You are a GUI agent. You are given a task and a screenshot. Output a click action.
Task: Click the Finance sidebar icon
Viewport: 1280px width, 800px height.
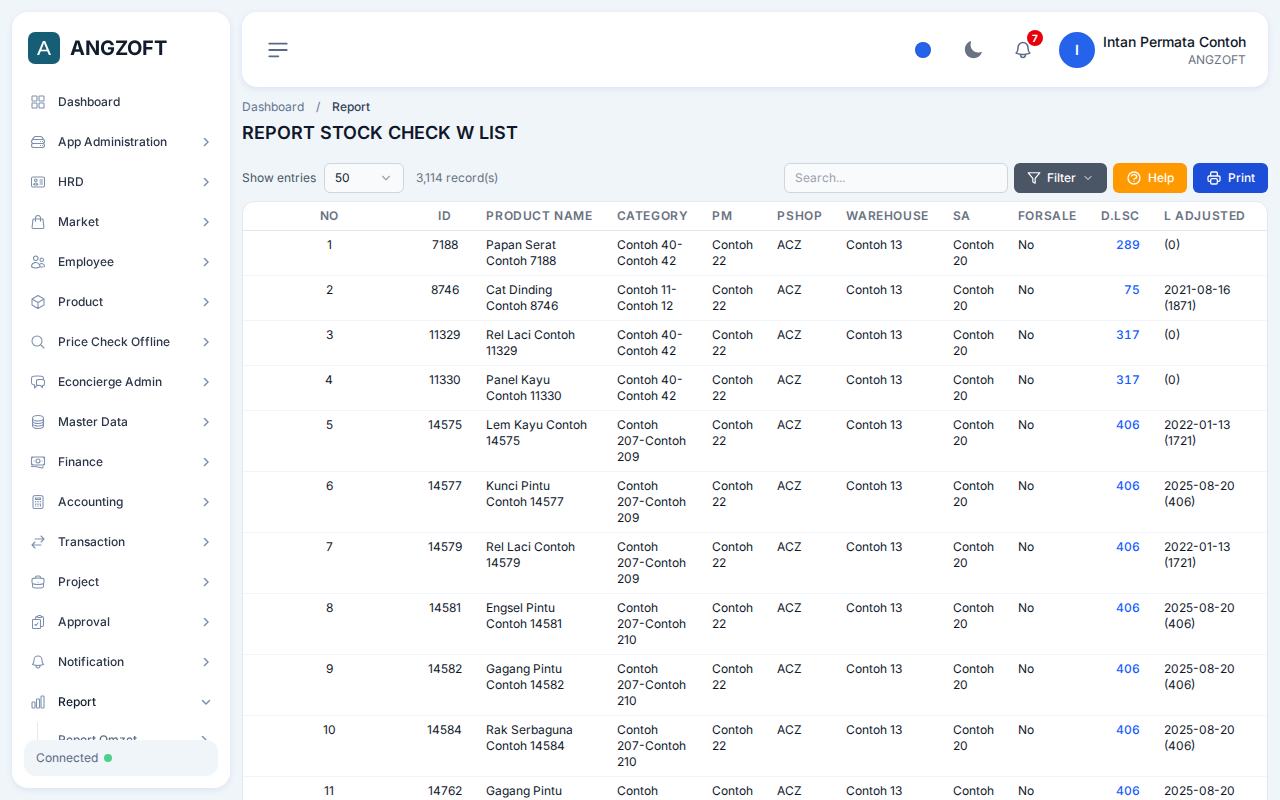38,462
